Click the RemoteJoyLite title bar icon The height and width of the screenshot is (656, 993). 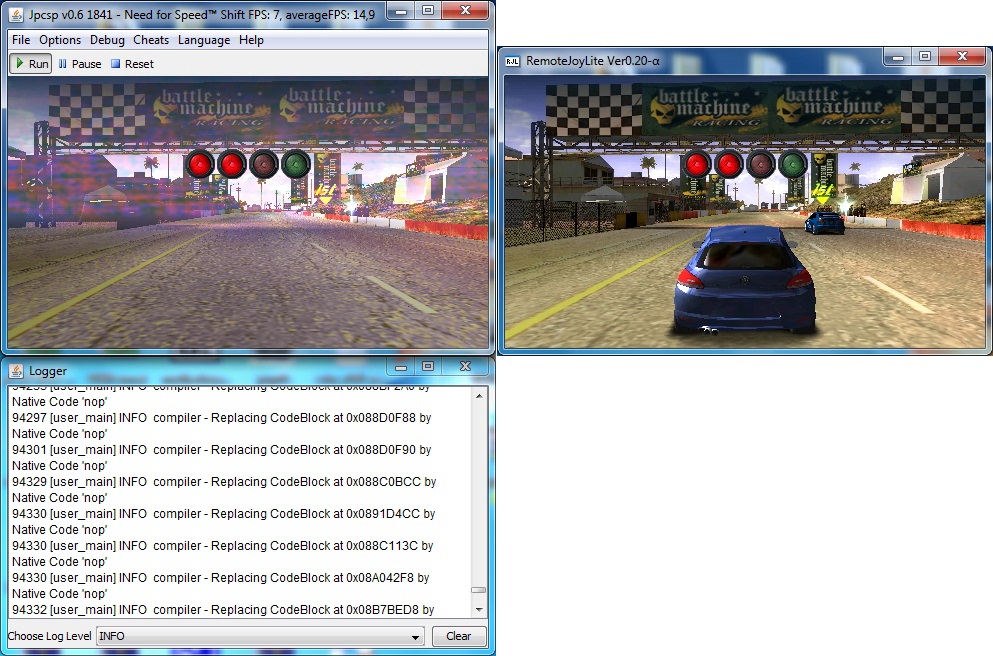pos(512,61)
